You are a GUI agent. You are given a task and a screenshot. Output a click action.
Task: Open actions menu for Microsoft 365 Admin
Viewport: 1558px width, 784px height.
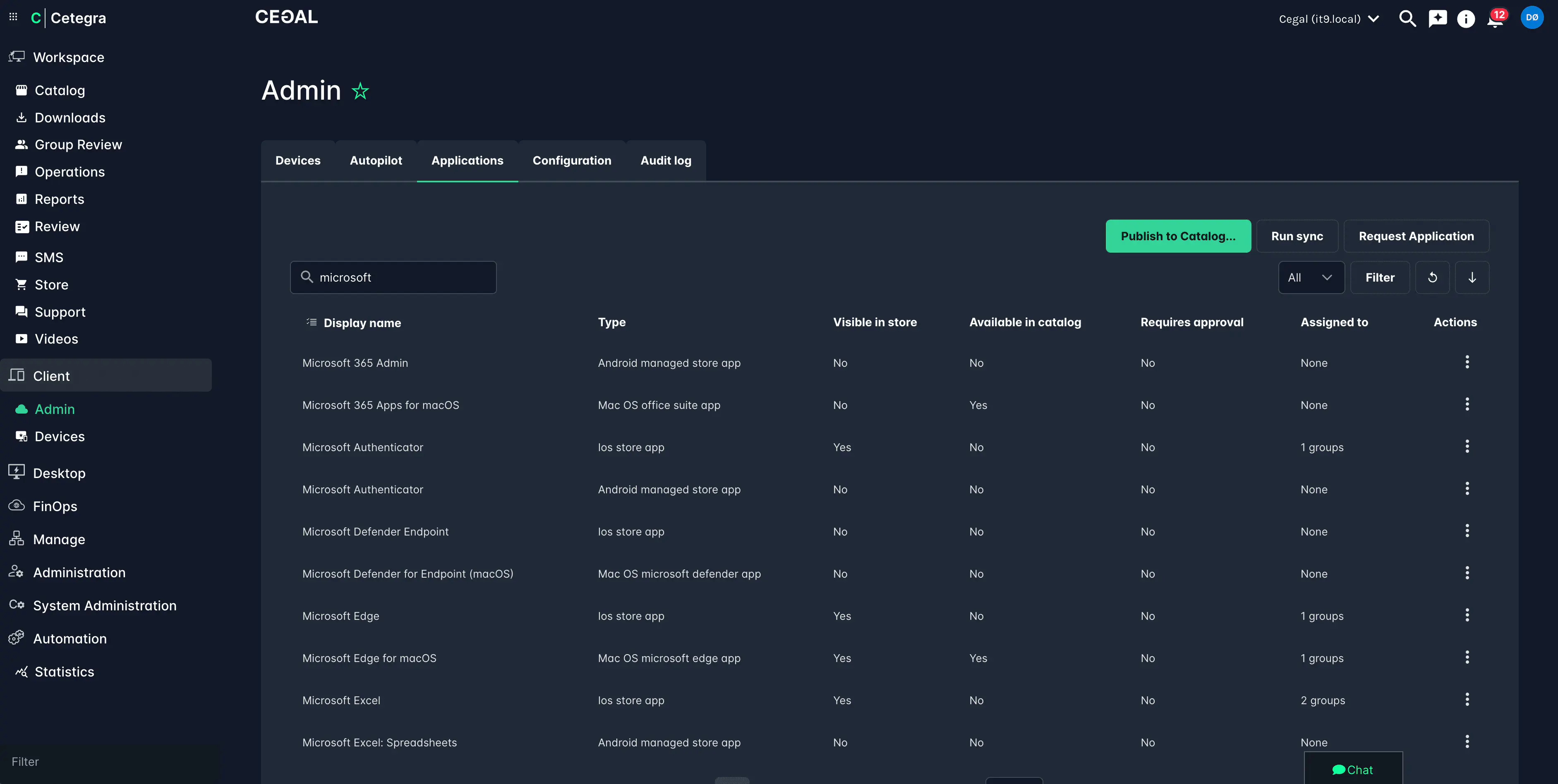pos(1467,362)
